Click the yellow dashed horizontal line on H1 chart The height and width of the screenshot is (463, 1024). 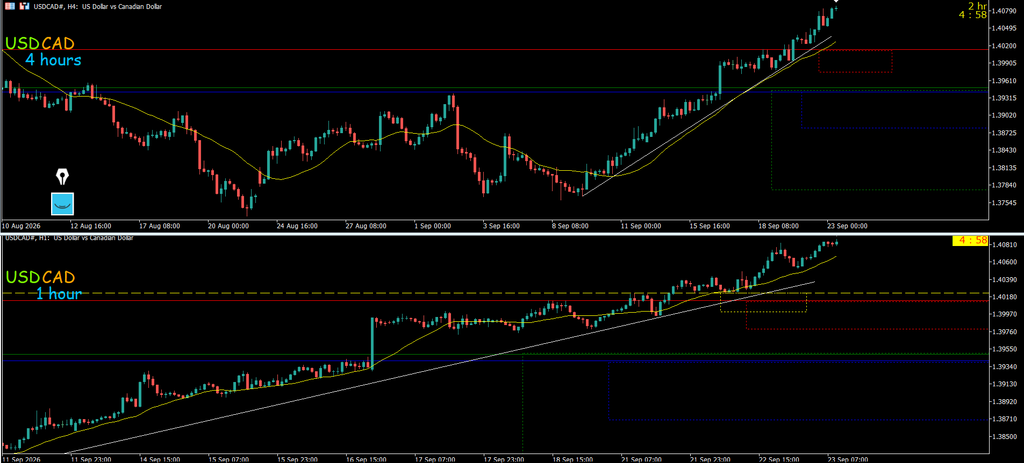[496, 293]
